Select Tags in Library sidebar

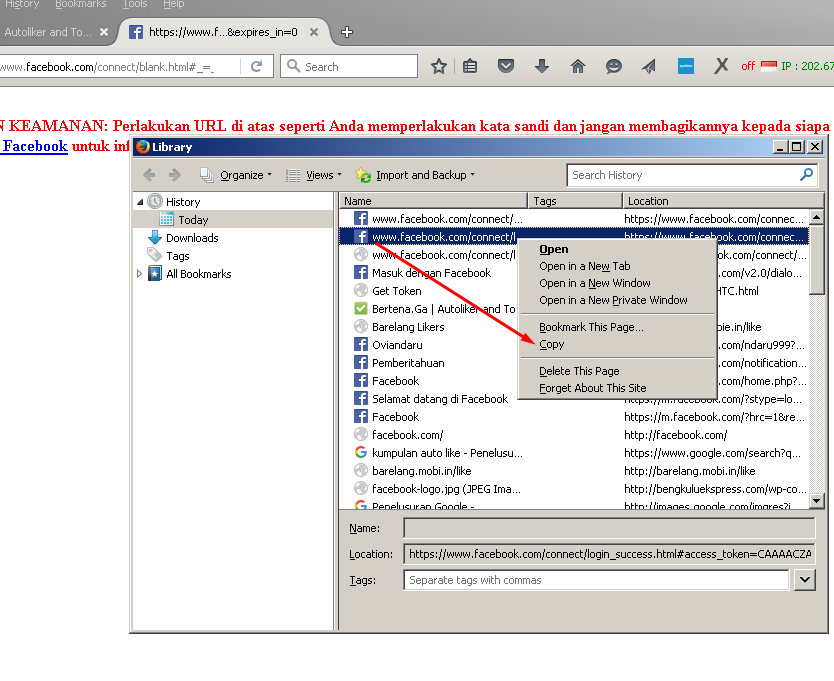(x=178, y=256)
